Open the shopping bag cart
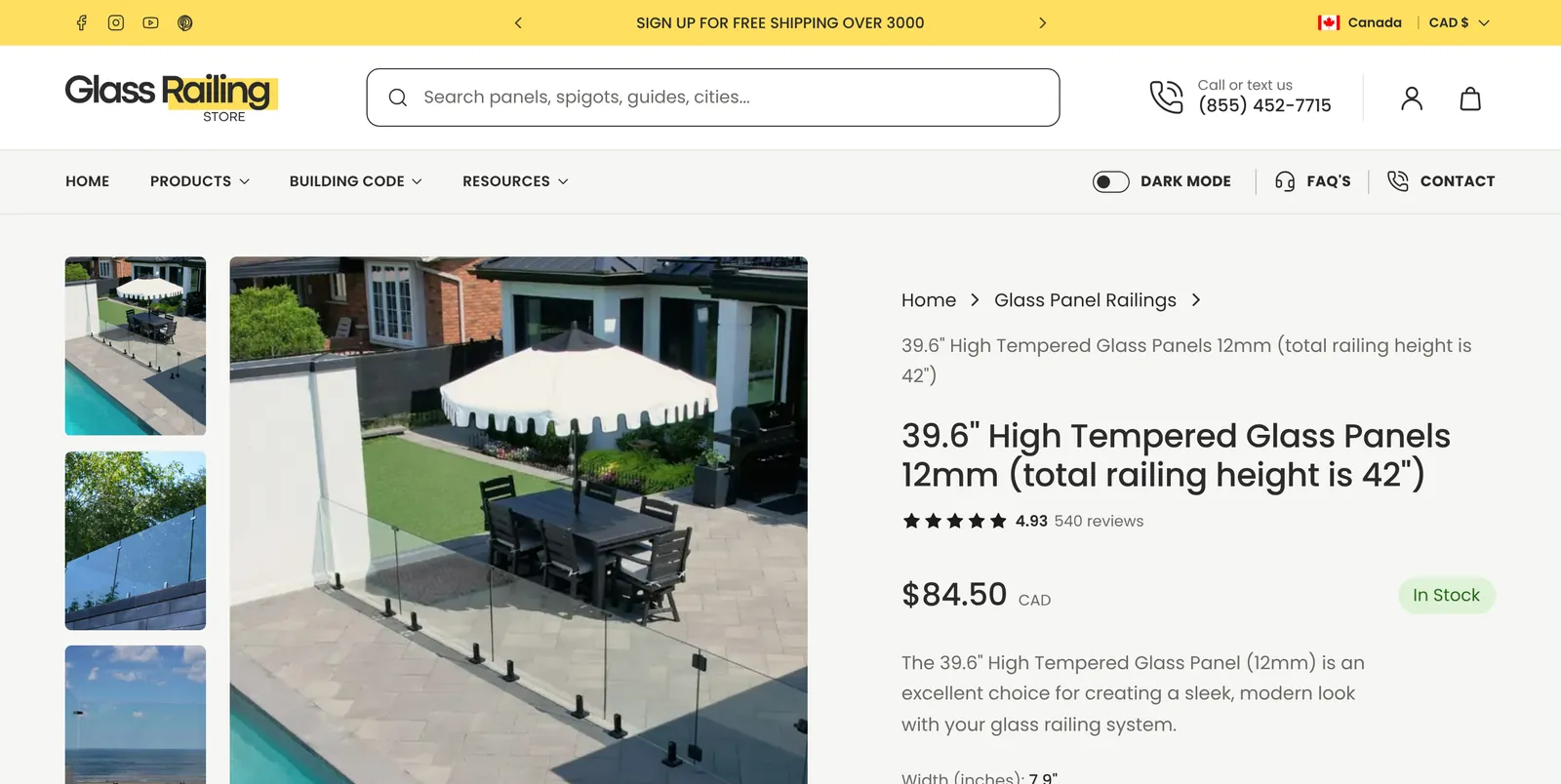The height and width of the screenshot is (784, 1561). [1470, 98]
